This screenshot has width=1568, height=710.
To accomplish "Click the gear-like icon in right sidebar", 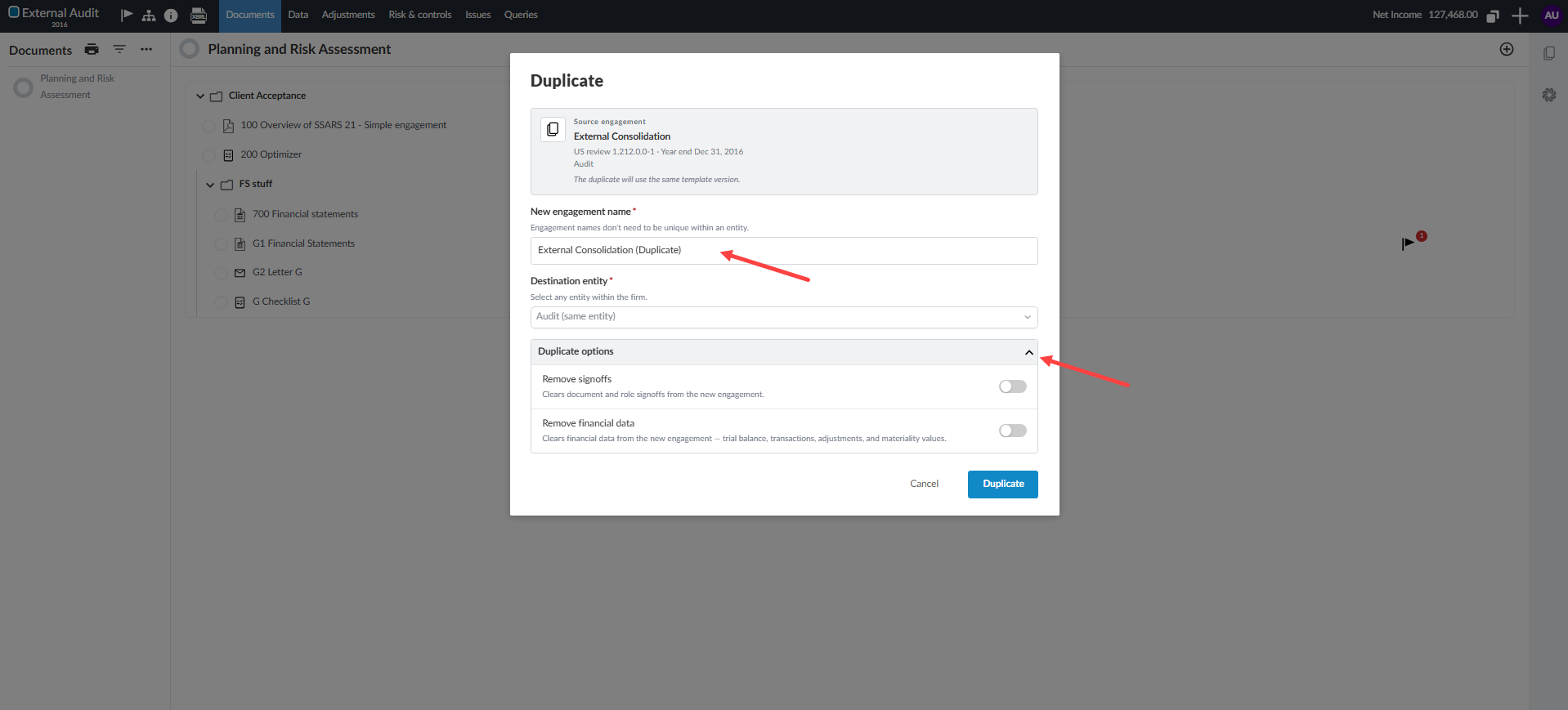I will [1549, 95].
